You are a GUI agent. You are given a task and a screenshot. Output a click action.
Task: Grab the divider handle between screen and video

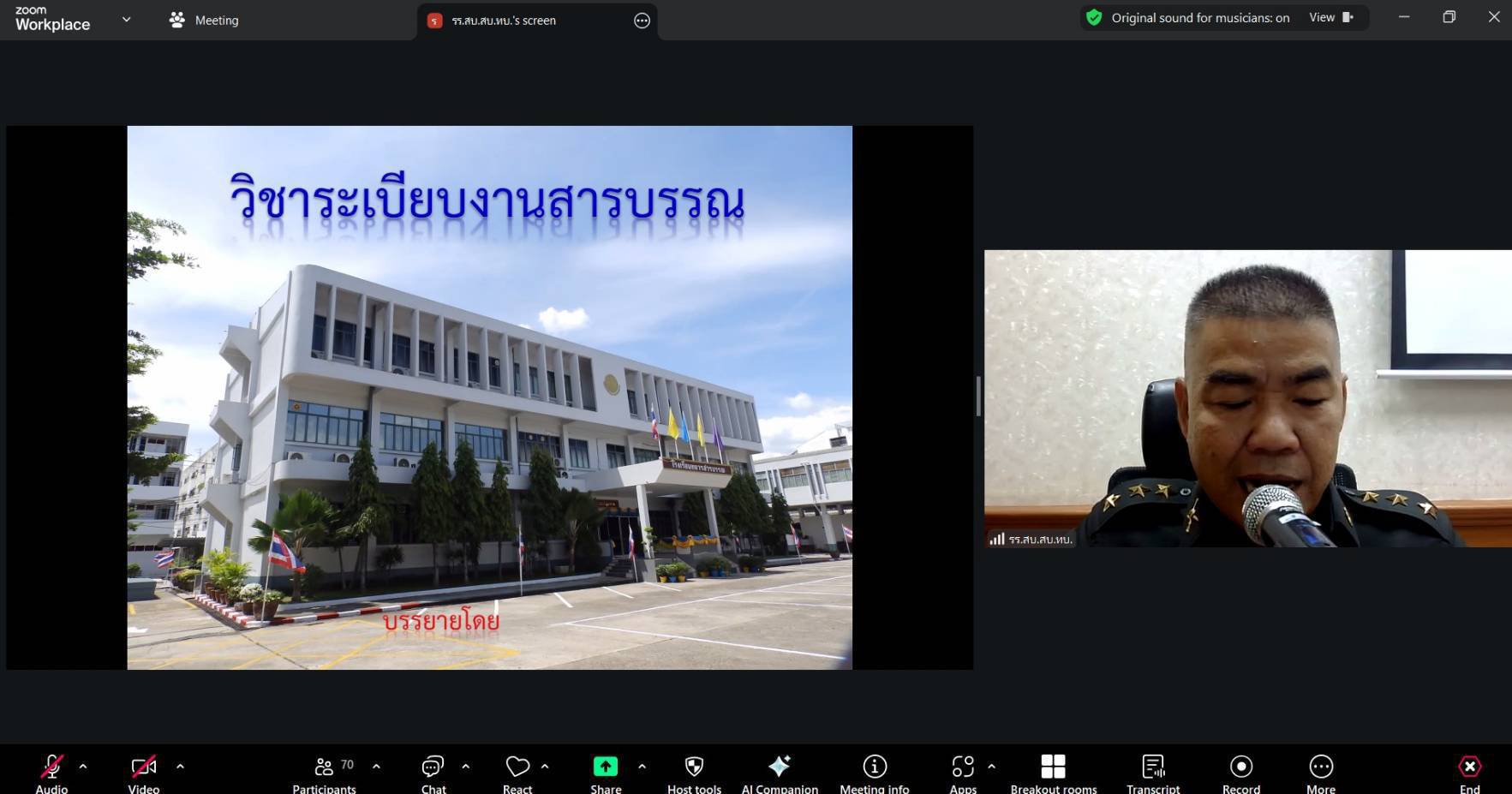coord(978,397)
